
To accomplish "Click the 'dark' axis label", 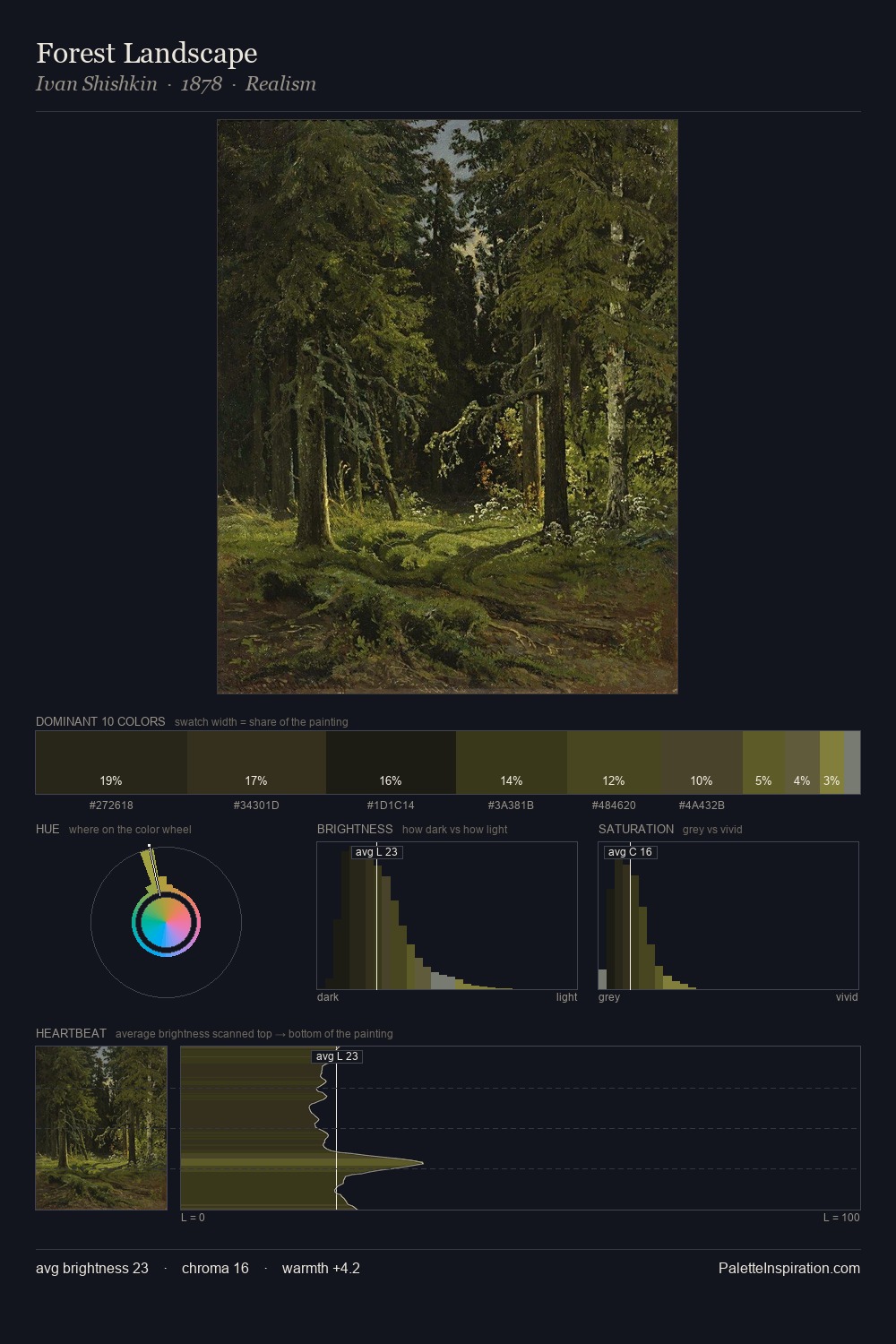I will click(328, 997).
